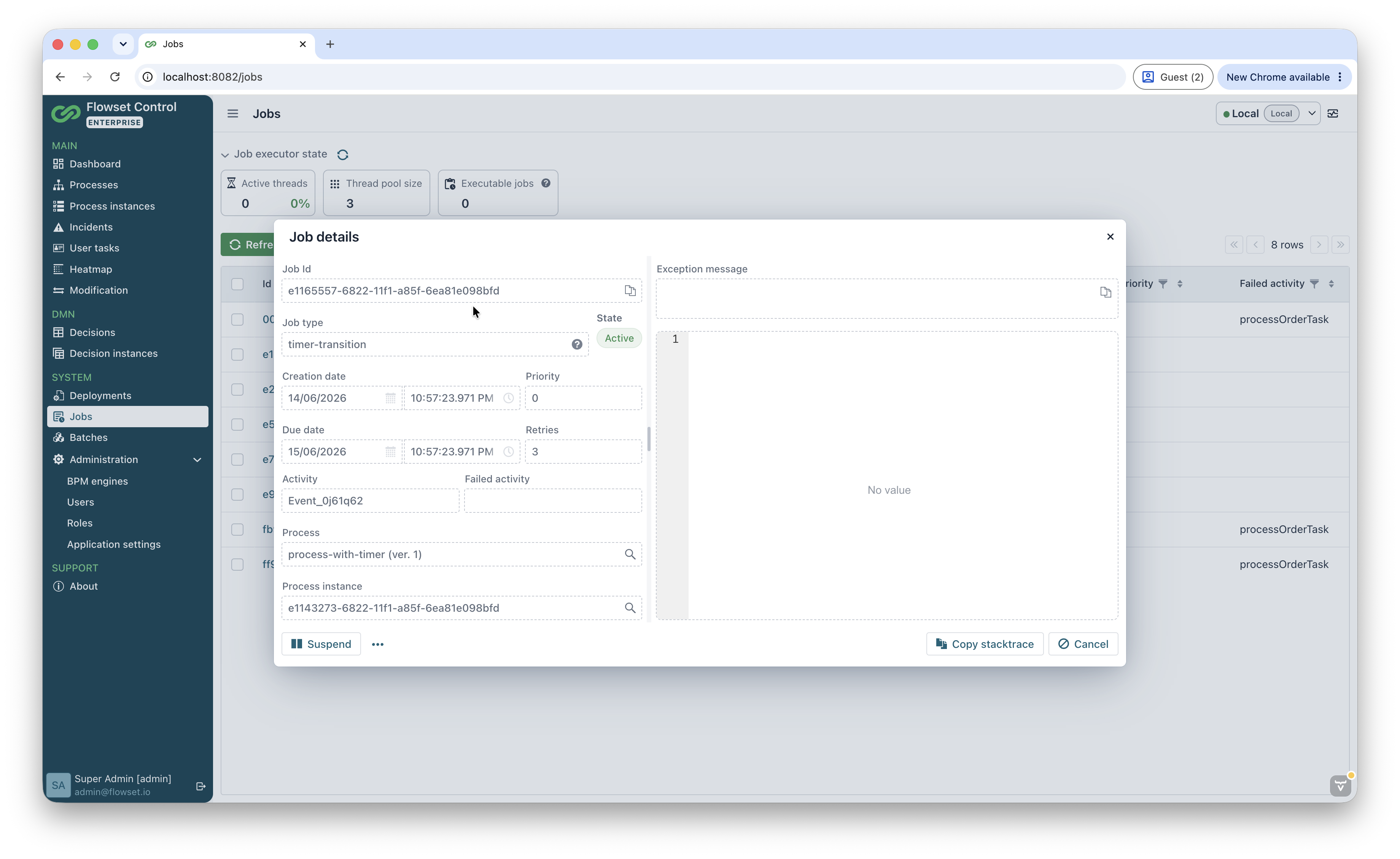1400x859 pixels.
Task: Select the job row starting with ff9
Action: (237, 564)
